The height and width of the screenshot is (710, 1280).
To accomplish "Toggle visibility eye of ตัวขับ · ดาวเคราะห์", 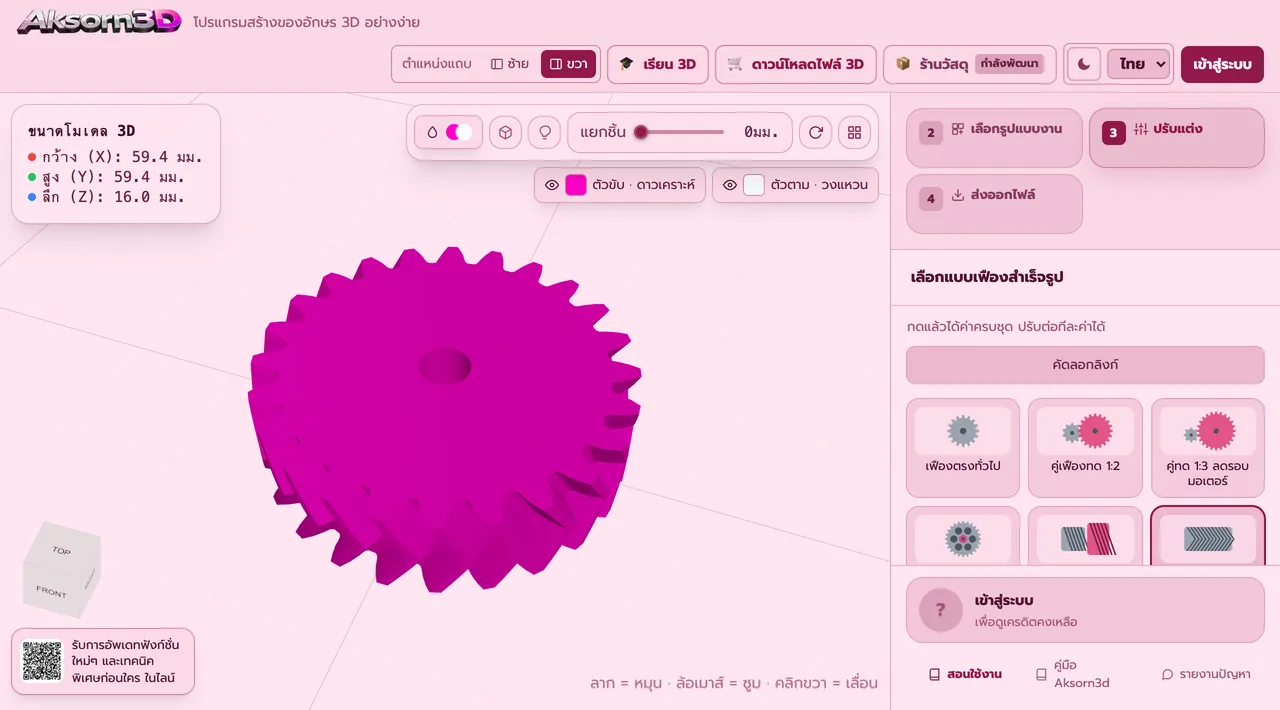I will click(551, 185).
